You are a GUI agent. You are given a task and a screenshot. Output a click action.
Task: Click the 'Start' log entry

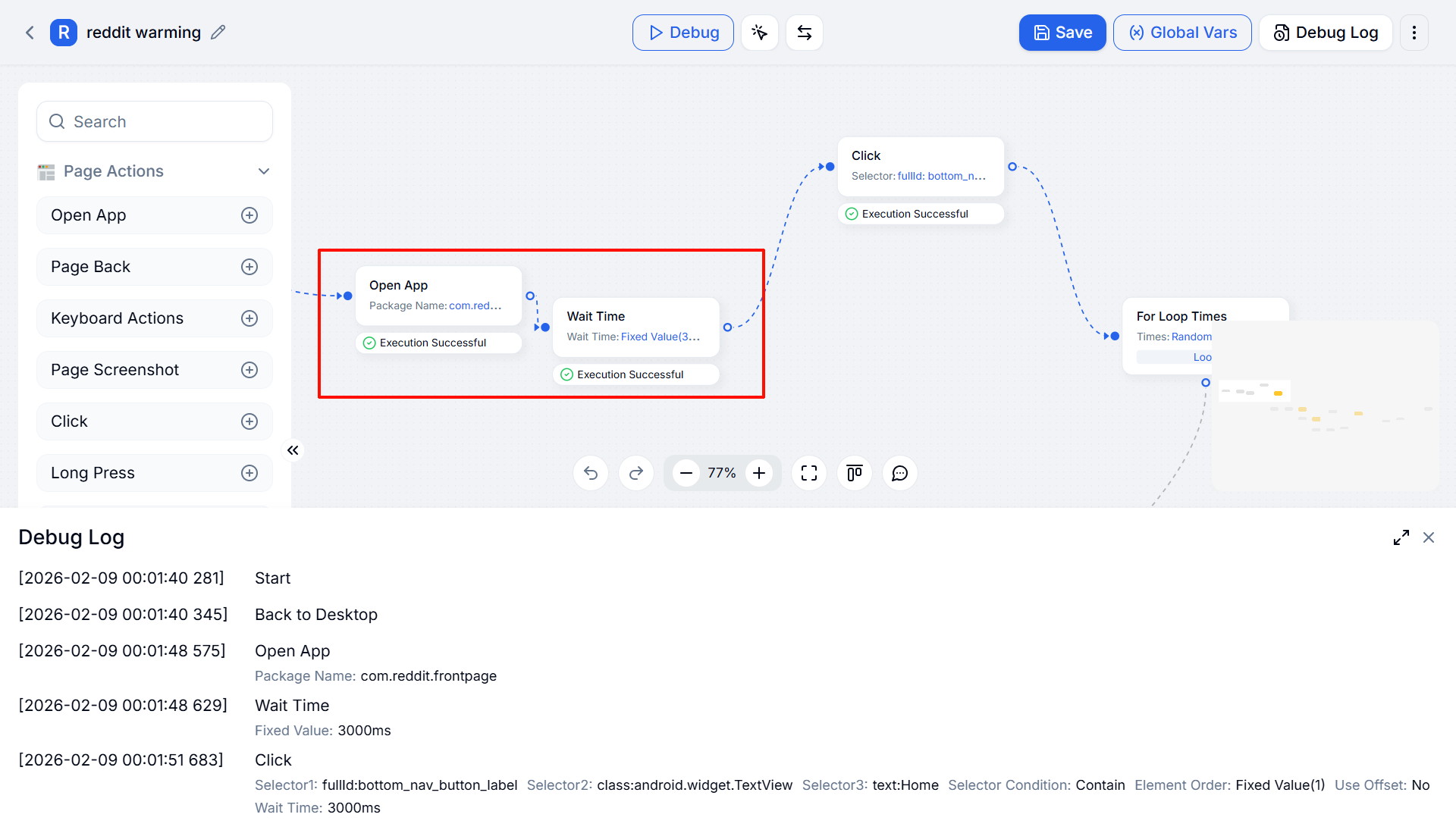(x=273, y=578)
